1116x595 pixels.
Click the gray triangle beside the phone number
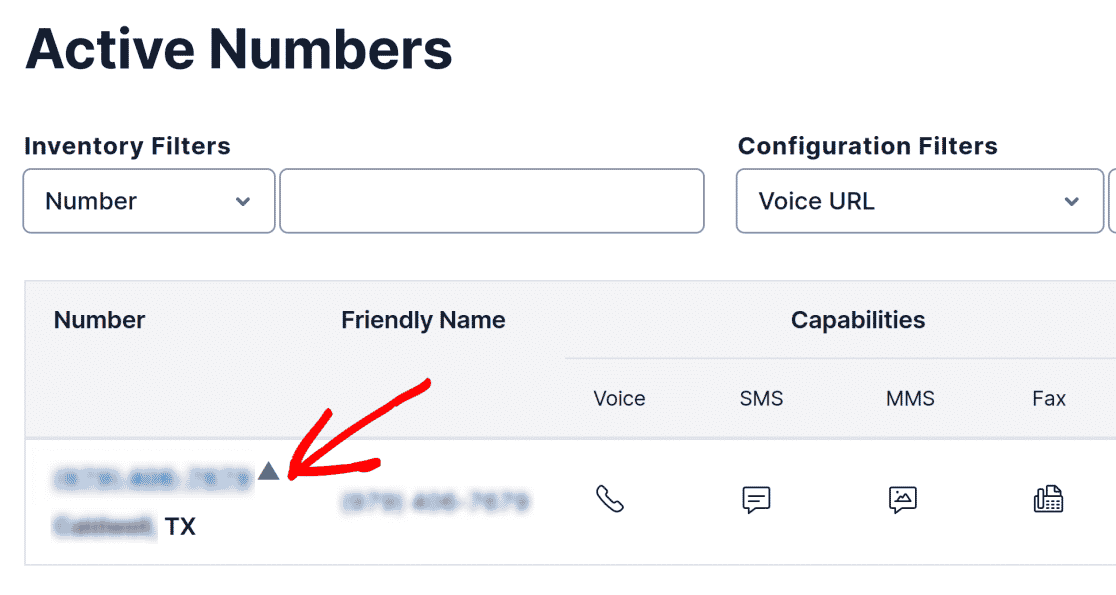coord(268,470)
